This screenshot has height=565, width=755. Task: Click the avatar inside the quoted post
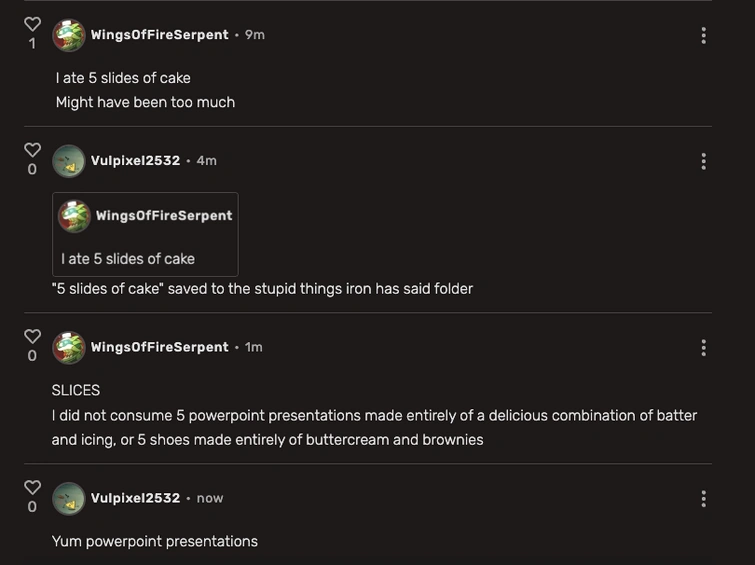click(74, 216)
